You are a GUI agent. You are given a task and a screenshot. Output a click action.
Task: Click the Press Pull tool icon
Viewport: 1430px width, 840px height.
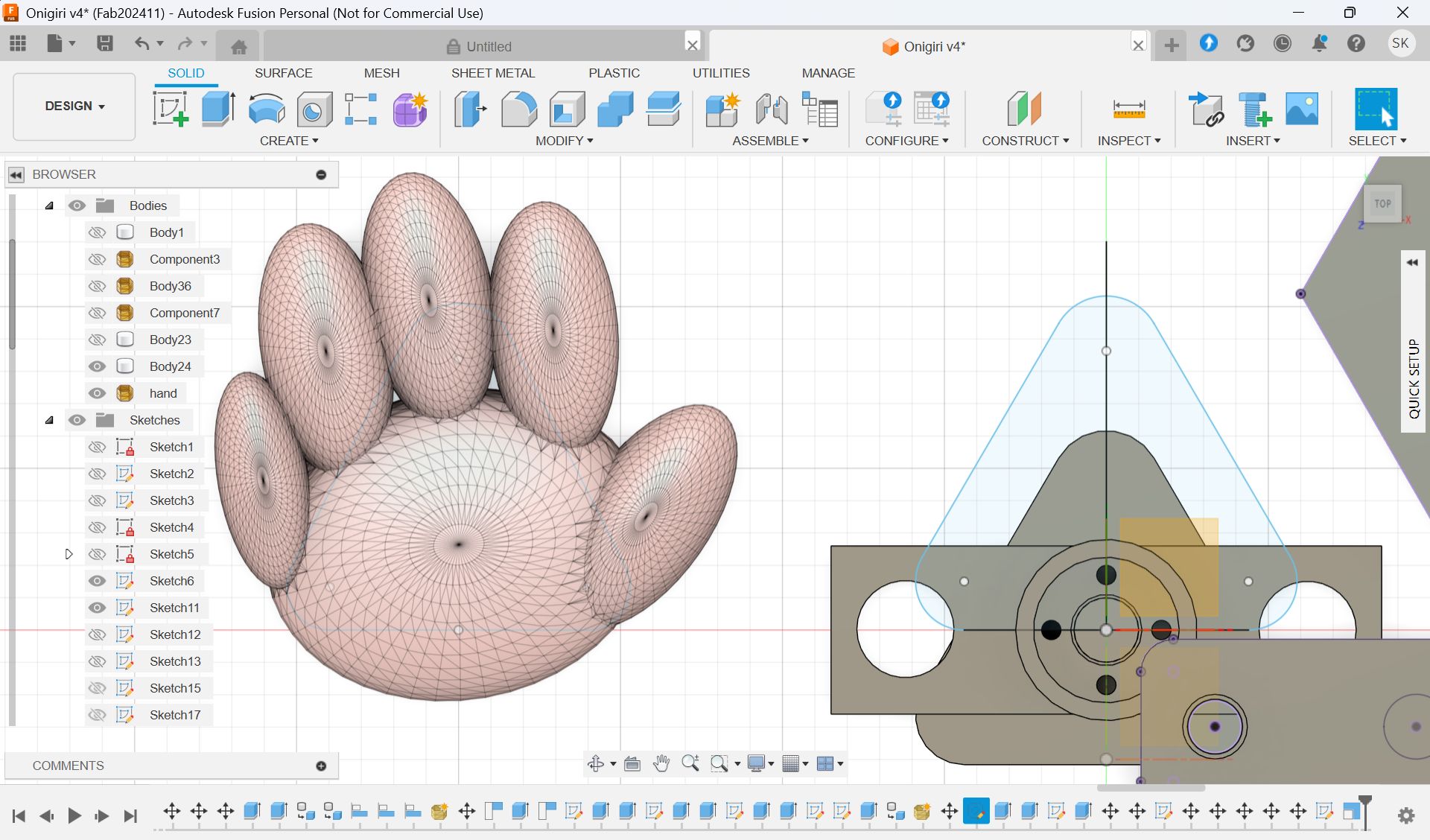coord(471,109)
